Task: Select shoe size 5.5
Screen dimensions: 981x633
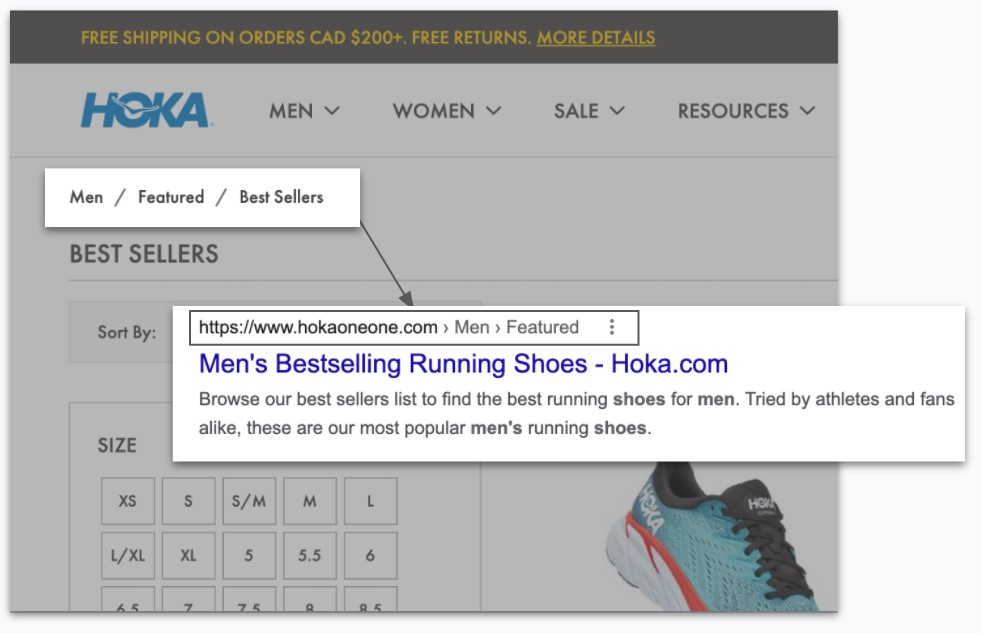Action: [x=310, y=555]
